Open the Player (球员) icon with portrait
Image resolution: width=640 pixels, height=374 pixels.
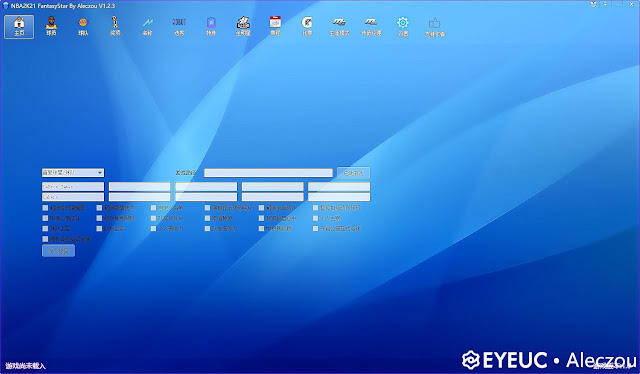pyautogui.click(x=51, y=27)
